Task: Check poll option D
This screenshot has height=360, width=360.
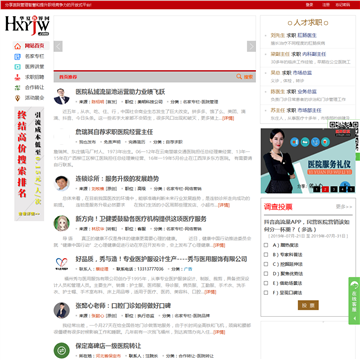Action: (x=266, y=273)
